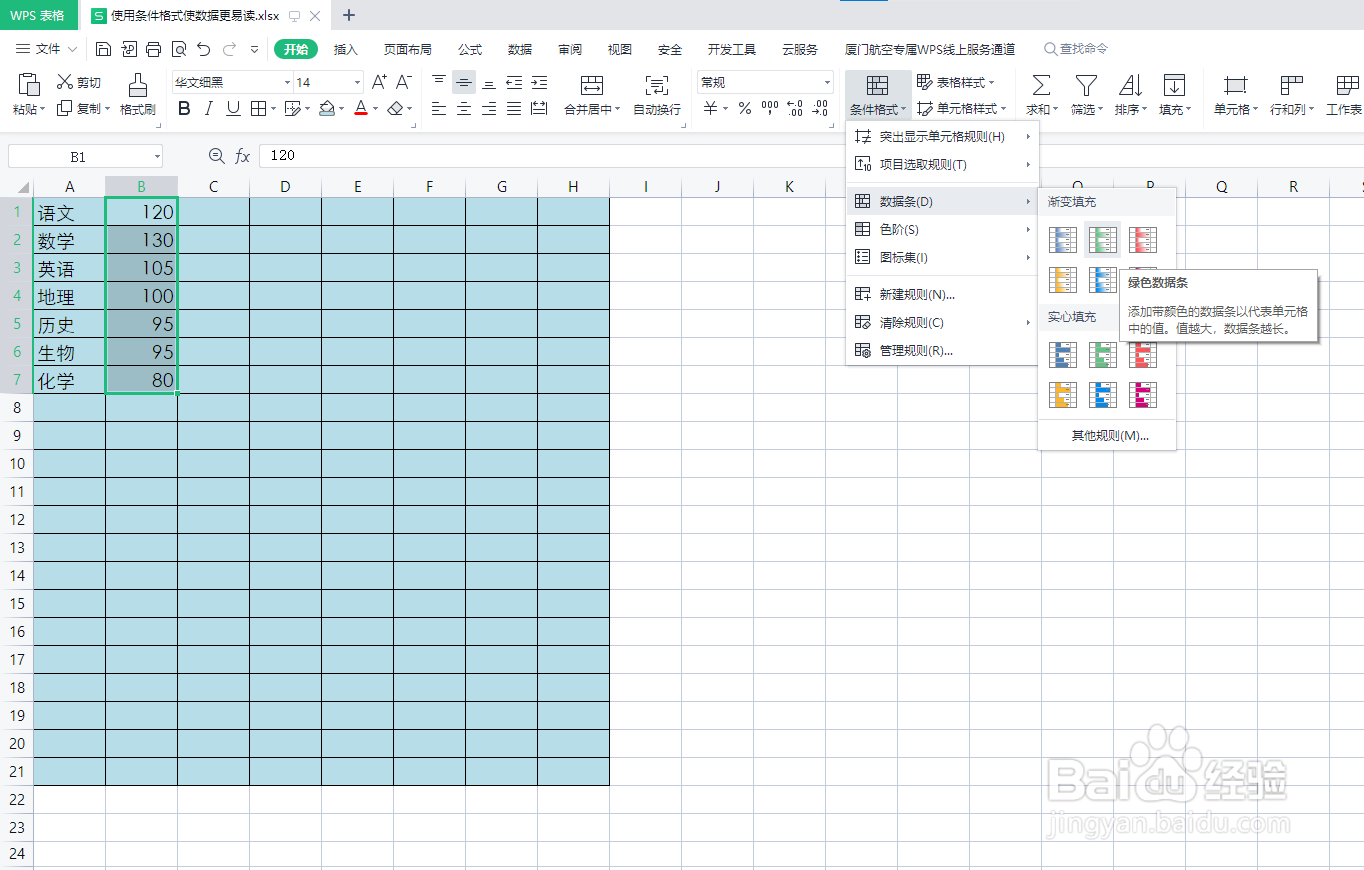Screen dimensions: 1364x870
Task: Click the Paste (粘贴) clipboard icon
Action: click(x=29, y=85)
